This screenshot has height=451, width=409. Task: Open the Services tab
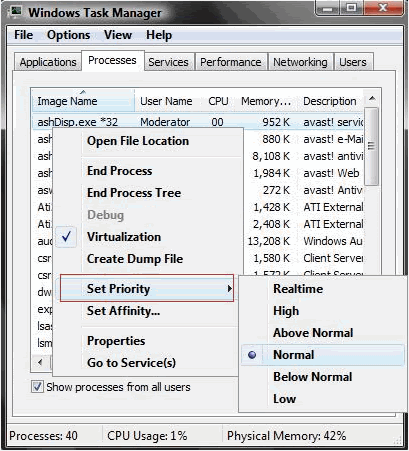[x=168, y=62]
